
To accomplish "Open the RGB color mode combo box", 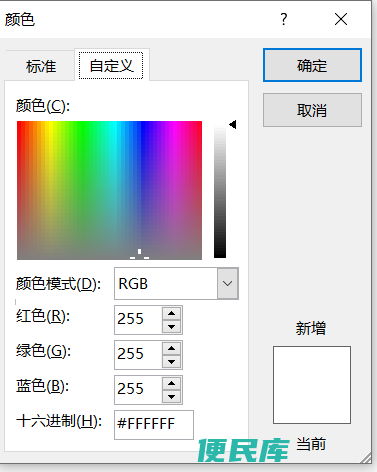I will tap(176, 283).
